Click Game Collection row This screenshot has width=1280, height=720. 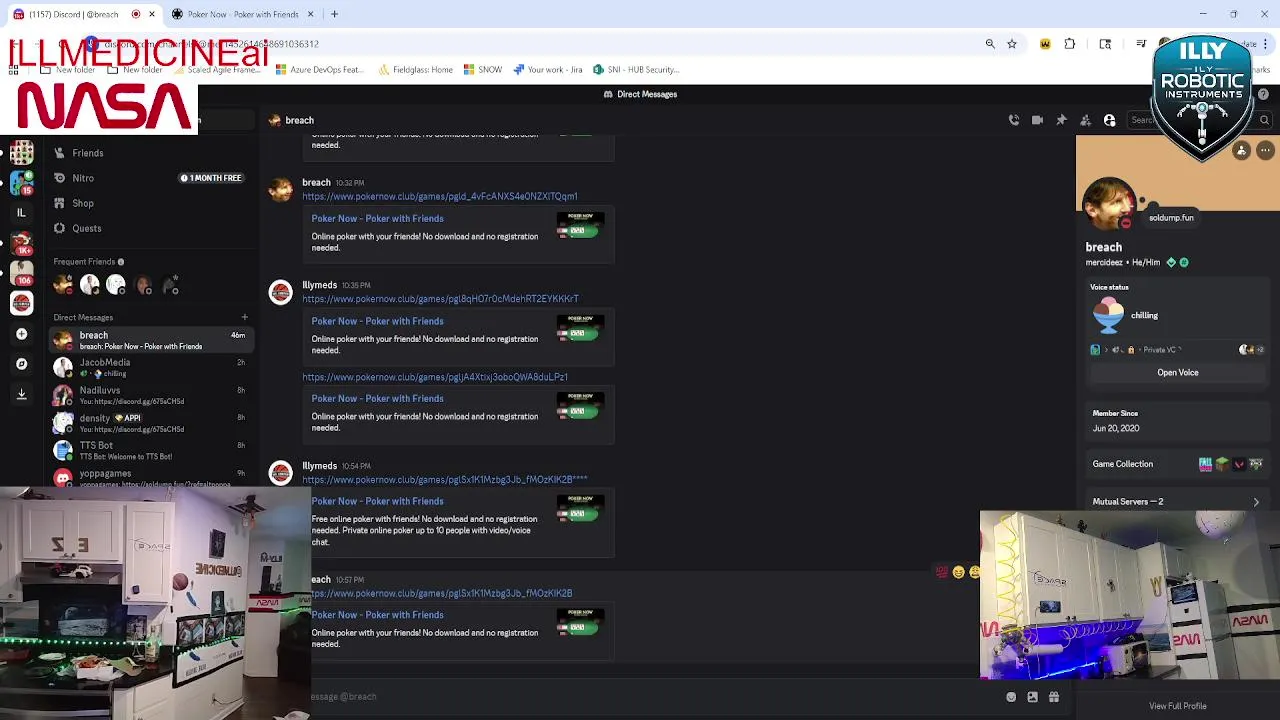pos(1177,464)
